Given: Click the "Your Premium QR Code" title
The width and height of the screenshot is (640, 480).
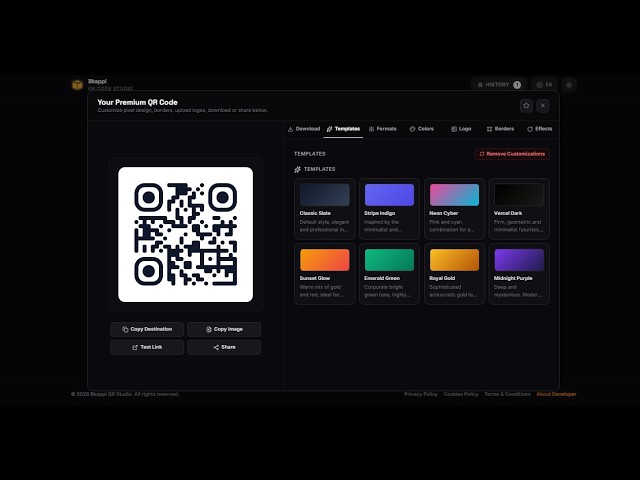Looking at the screenshot, I should (x=138, y=102).
